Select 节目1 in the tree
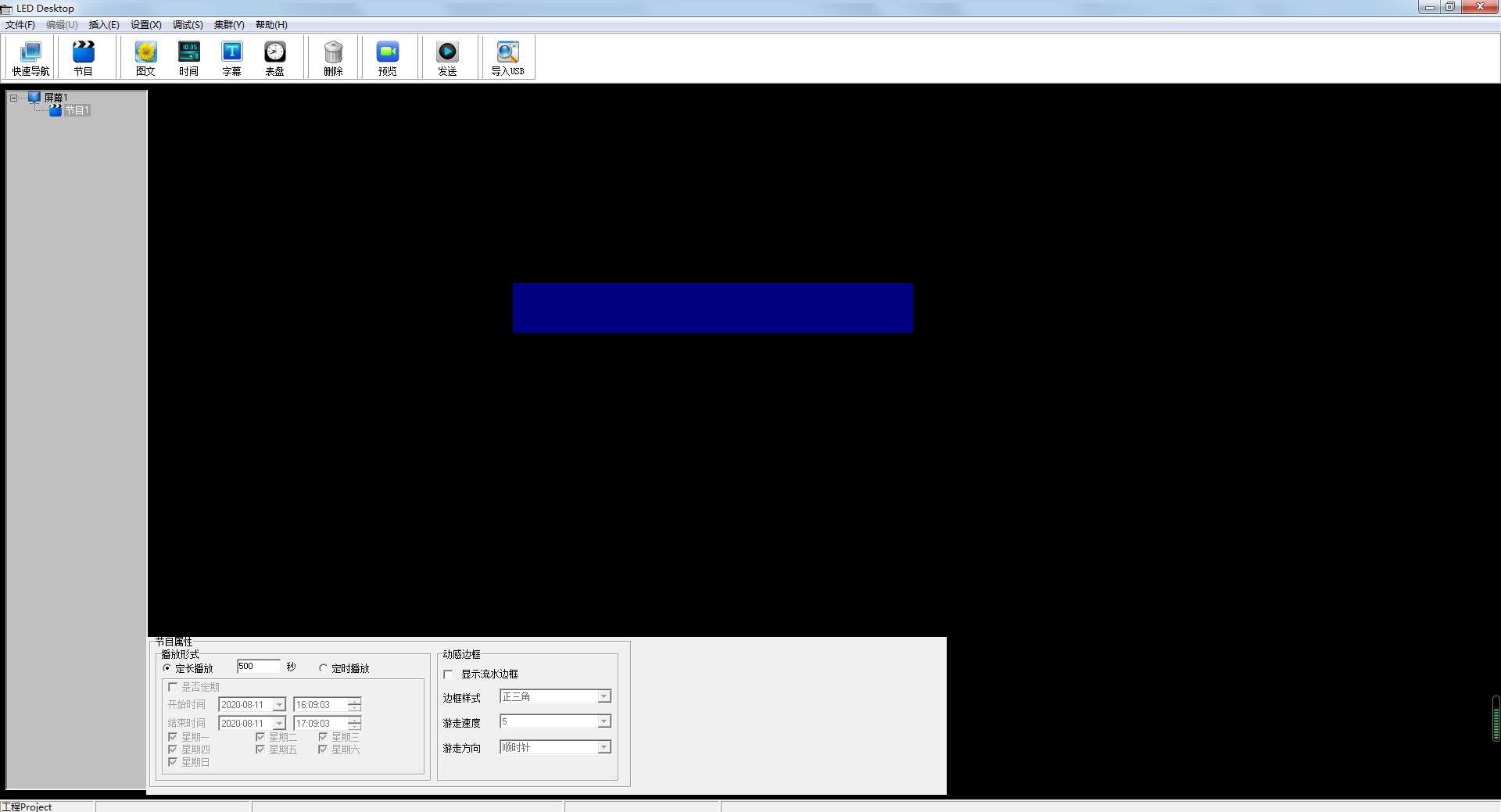Screen dimensions: 1501x812 (x=77, y=111)
